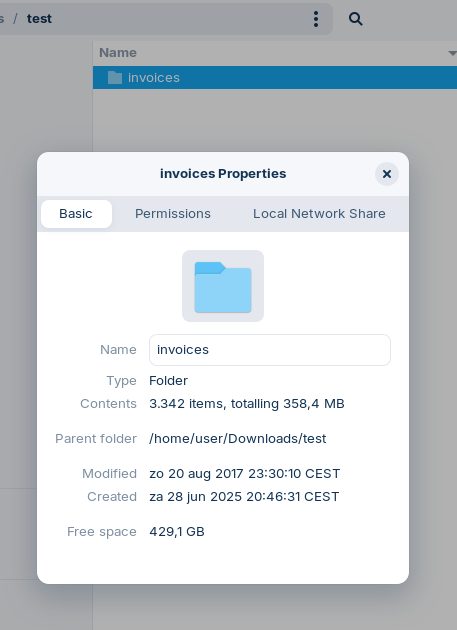Click the Name column header

tap(275, 53)
